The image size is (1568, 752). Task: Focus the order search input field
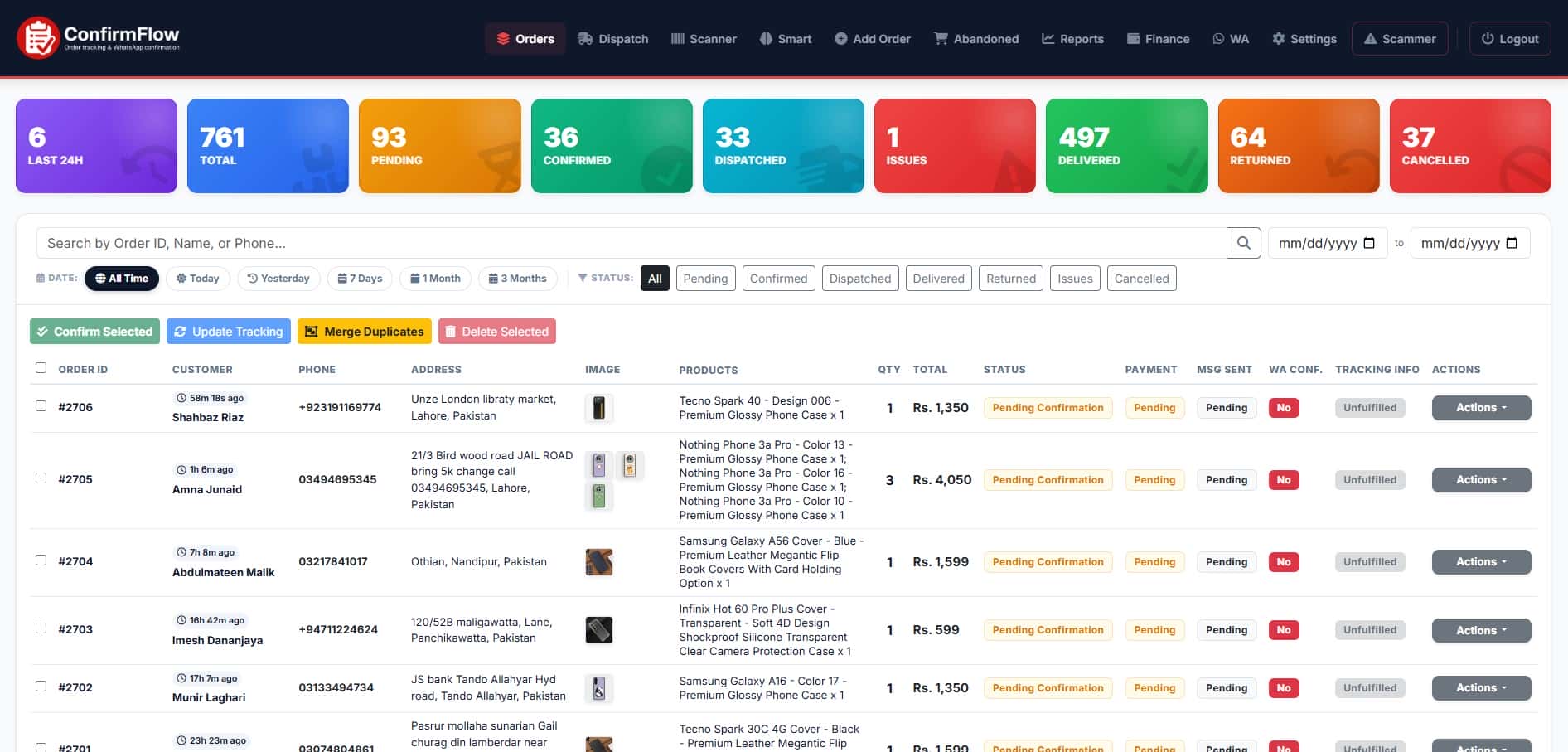[x=630, y=243]
